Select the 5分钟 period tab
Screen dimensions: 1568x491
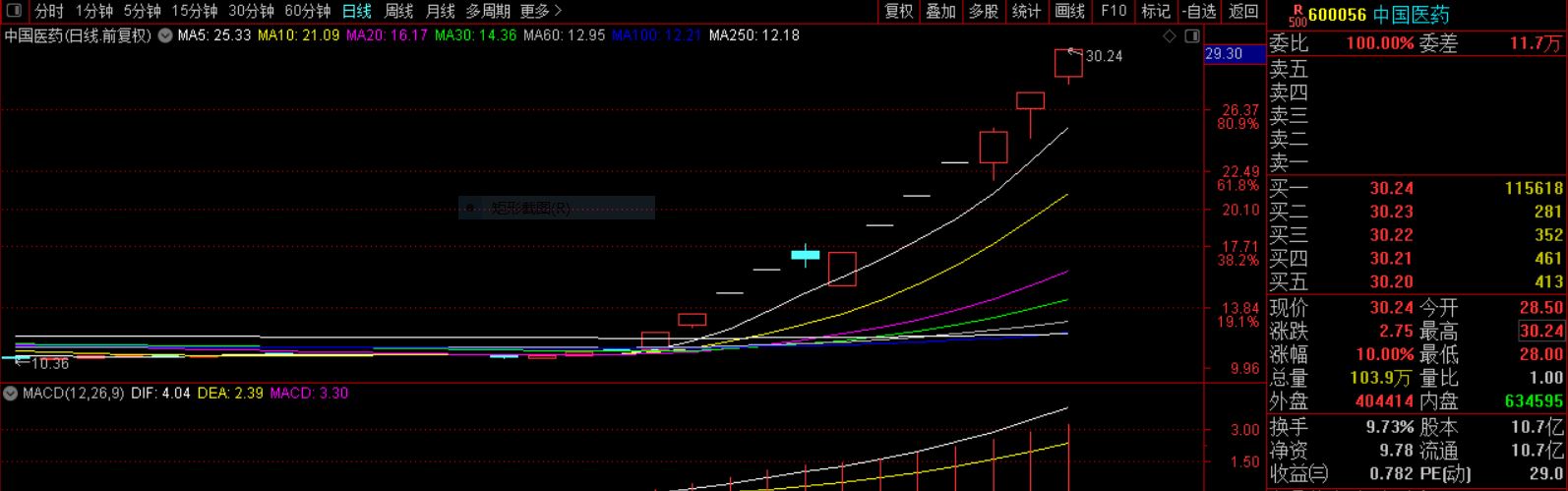point(142,11)
